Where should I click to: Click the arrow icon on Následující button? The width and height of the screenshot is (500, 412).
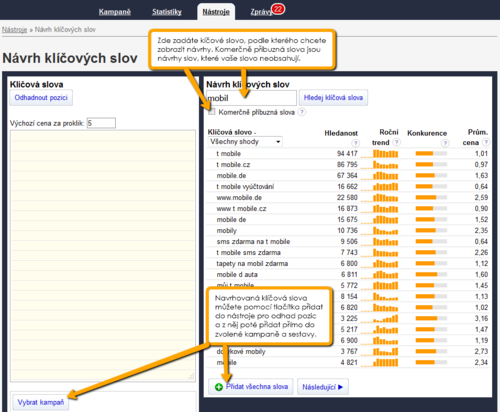click(x=340, y=387)
